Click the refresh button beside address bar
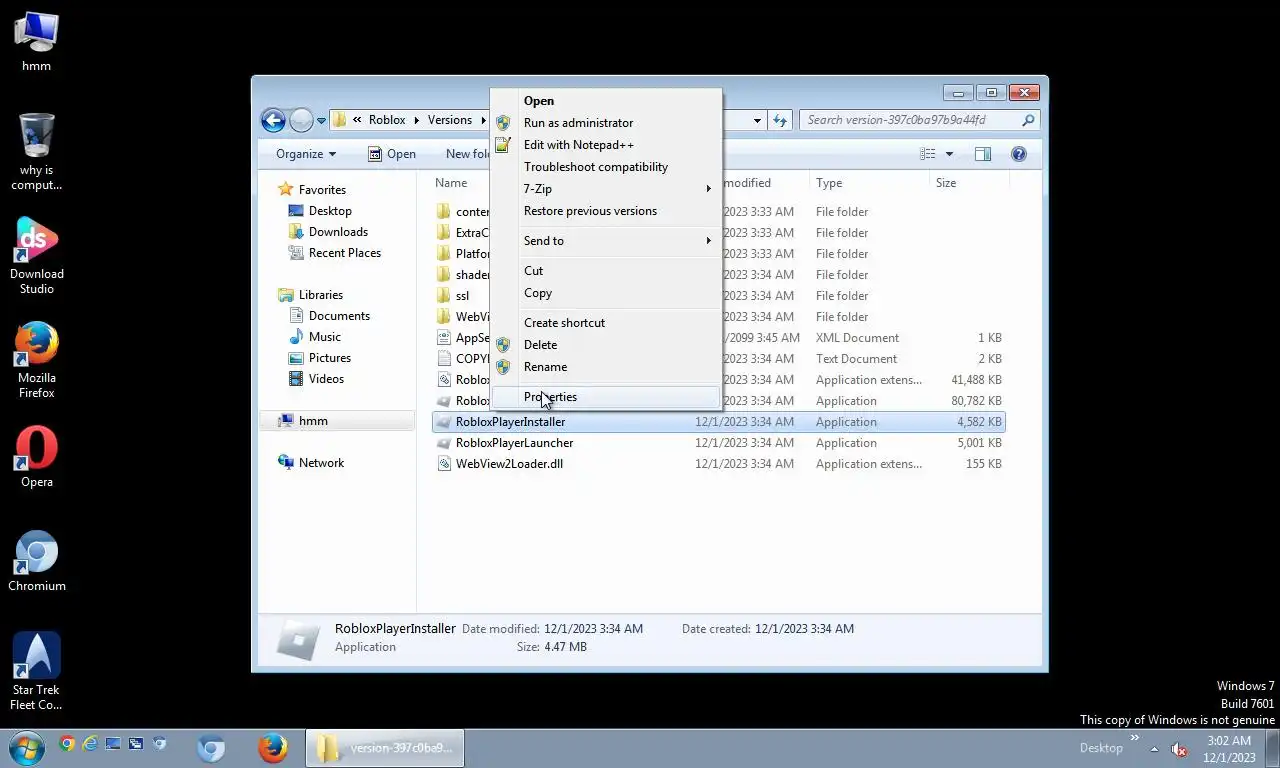1280x768 pixels. coord(780,120)
